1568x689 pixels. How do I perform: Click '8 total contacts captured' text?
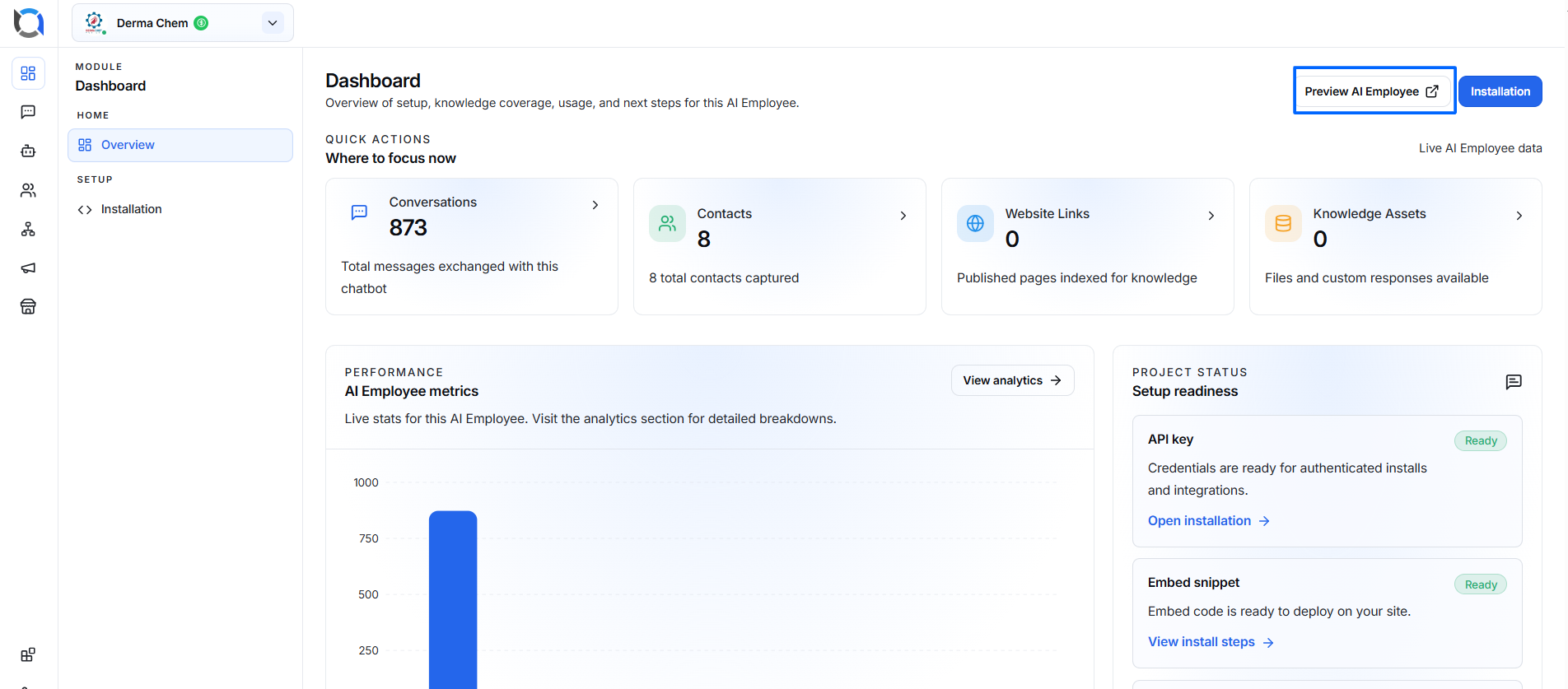[724, 278]
